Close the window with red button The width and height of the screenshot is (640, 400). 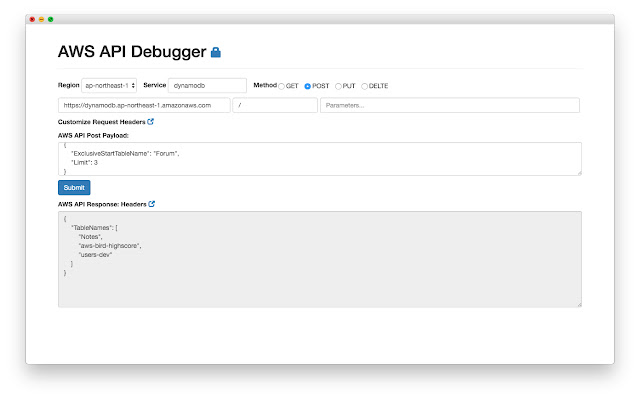[32, 19]
